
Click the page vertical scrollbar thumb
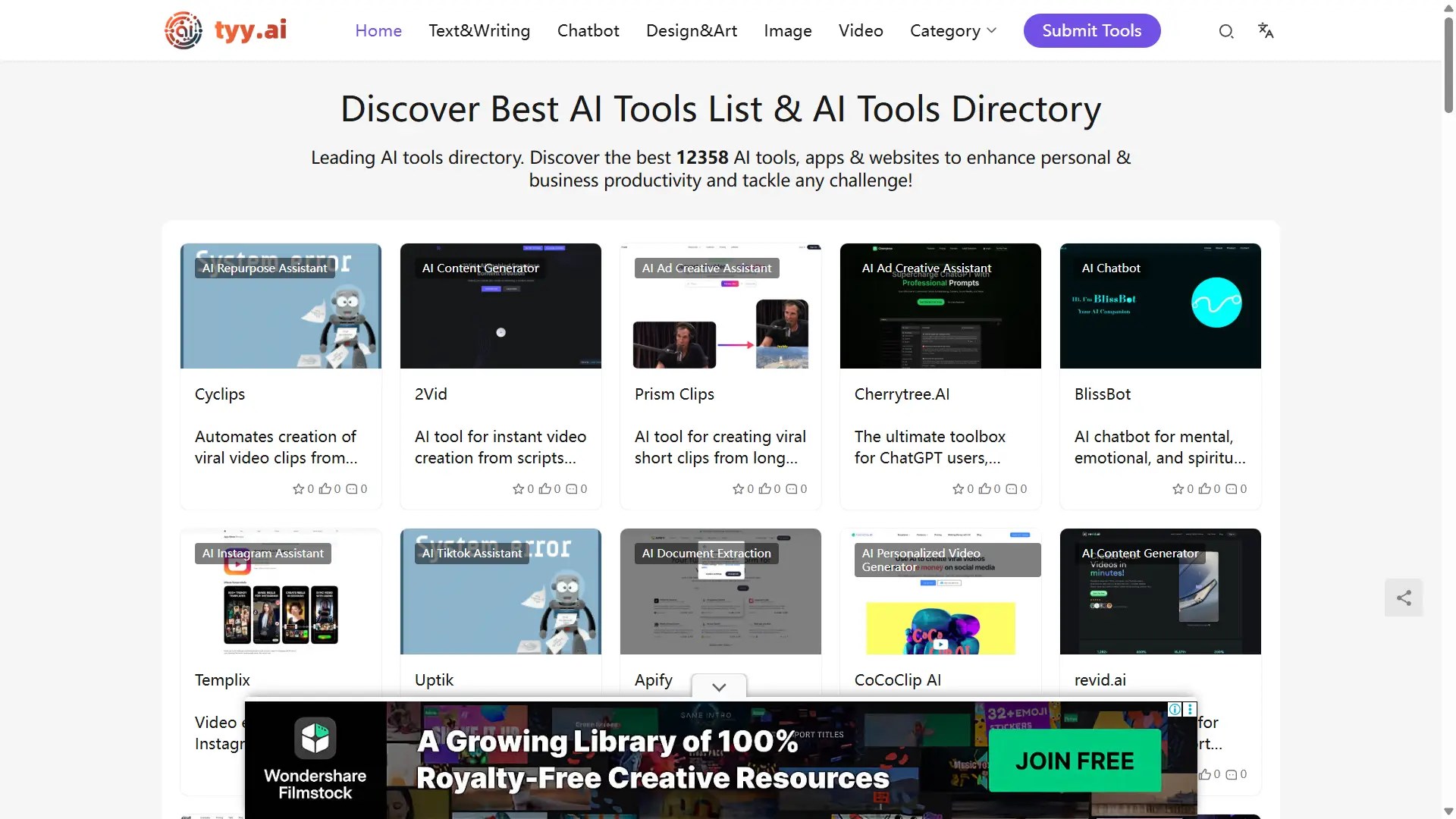tap(1448, 64)
